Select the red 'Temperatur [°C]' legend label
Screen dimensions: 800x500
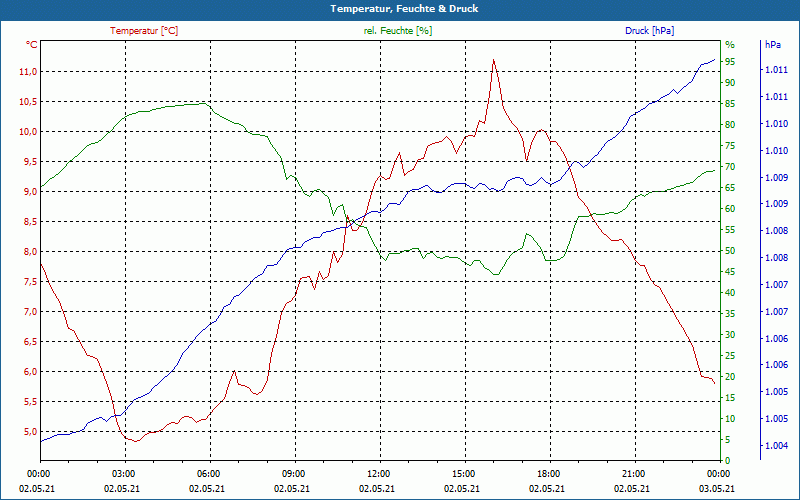[x=144, y=31]
